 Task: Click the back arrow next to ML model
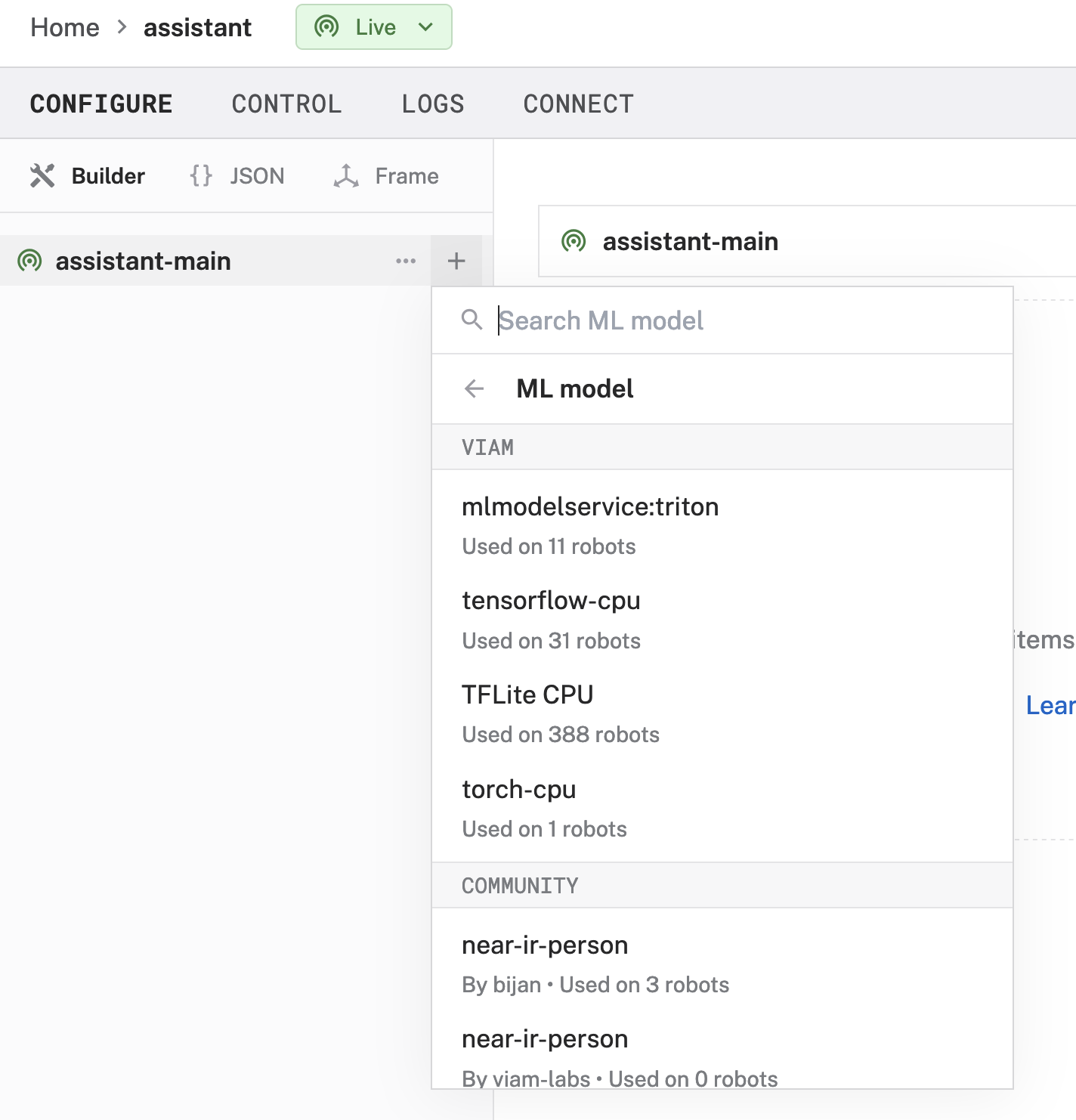click(474, 389)
